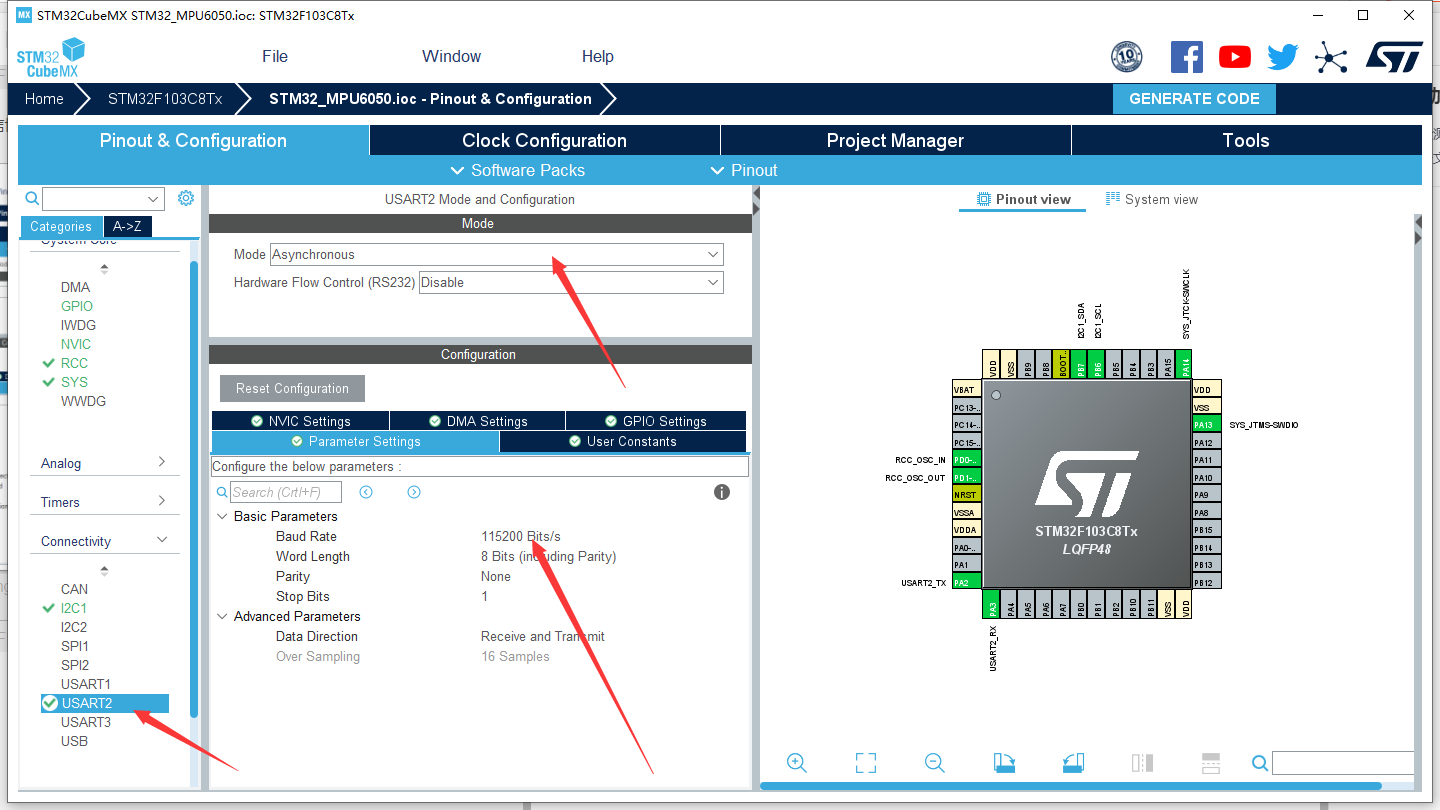Click the parameter search field
The image size is (1440, 810).
coord(286,492)
